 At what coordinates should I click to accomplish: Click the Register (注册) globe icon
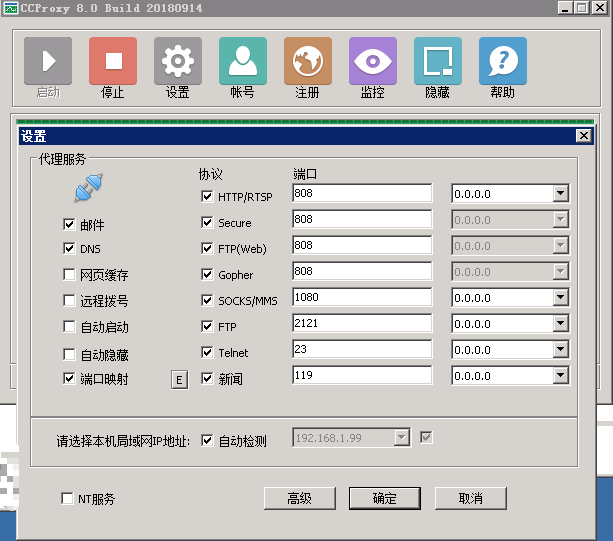coord(308,61)
